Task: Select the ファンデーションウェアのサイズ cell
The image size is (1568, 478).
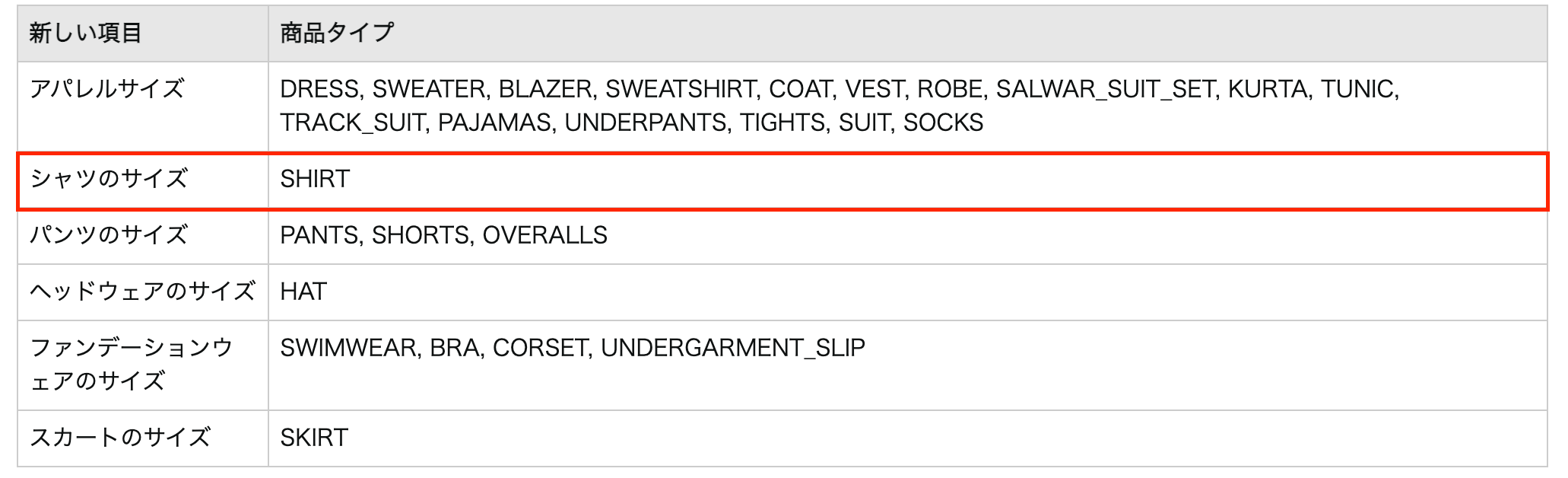Action: point(143,365)
